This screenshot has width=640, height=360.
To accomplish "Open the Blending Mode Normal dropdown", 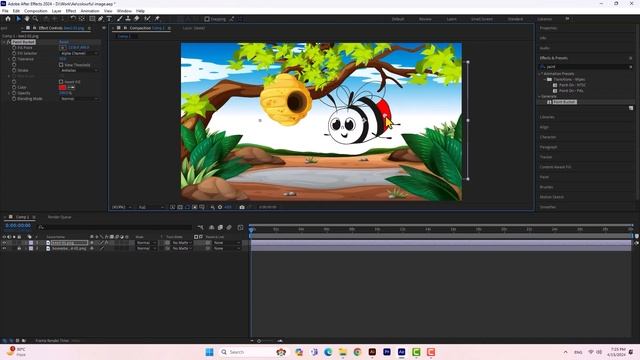I will coord(79,99).
